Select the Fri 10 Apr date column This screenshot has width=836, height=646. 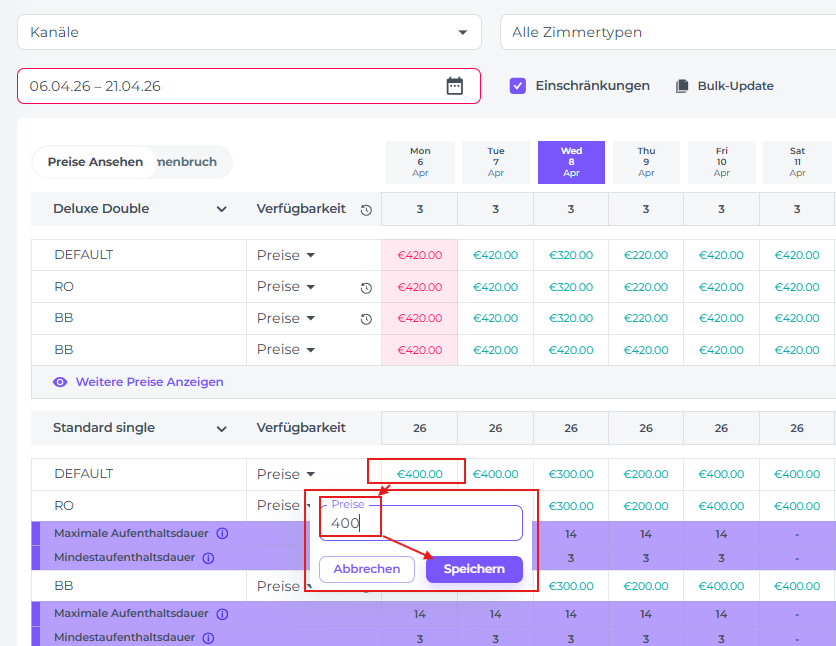click(721, 162)
